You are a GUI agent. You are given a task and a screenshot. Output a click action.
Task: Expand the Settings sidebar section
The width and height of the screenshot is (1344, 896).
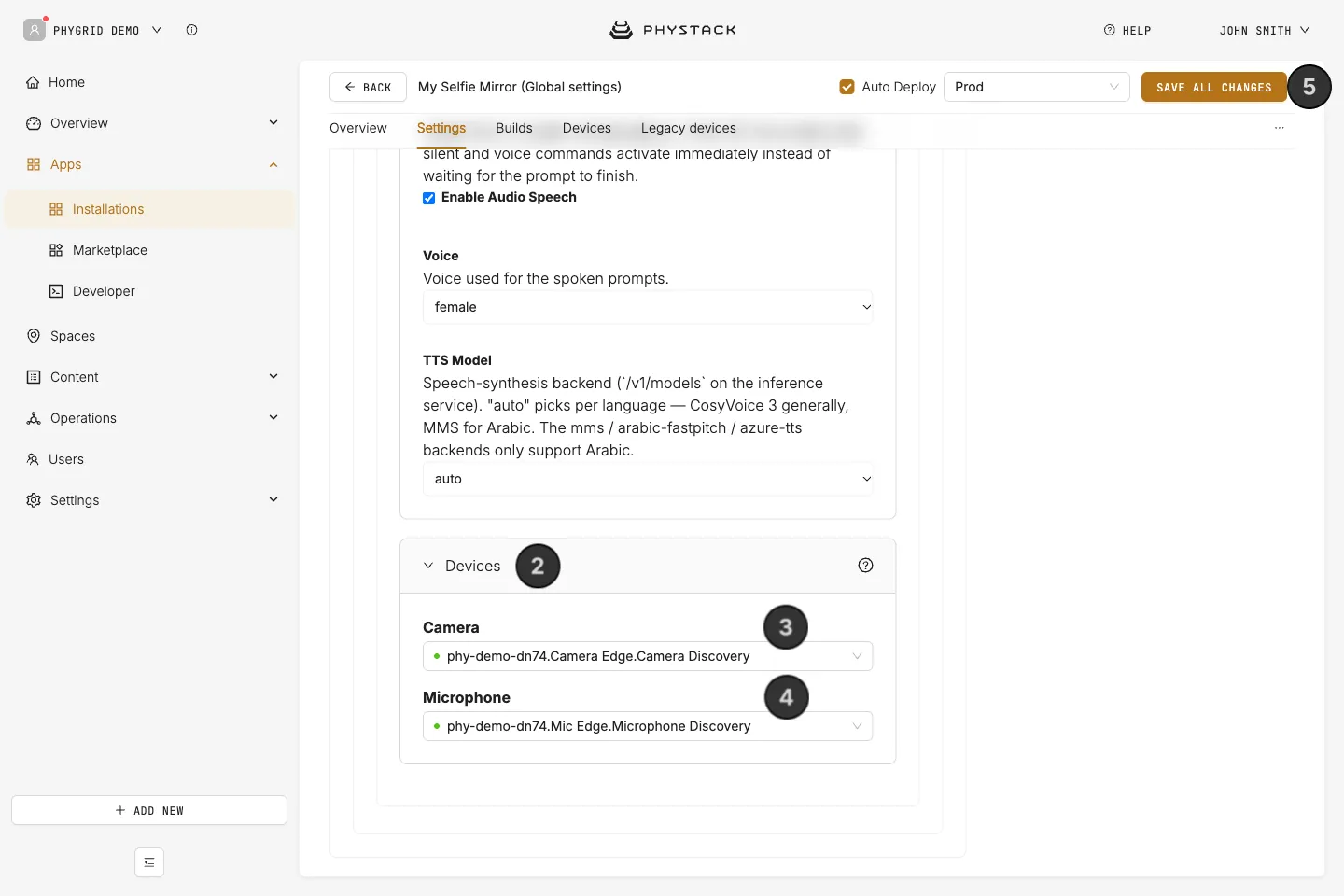[x=273, y=499]
